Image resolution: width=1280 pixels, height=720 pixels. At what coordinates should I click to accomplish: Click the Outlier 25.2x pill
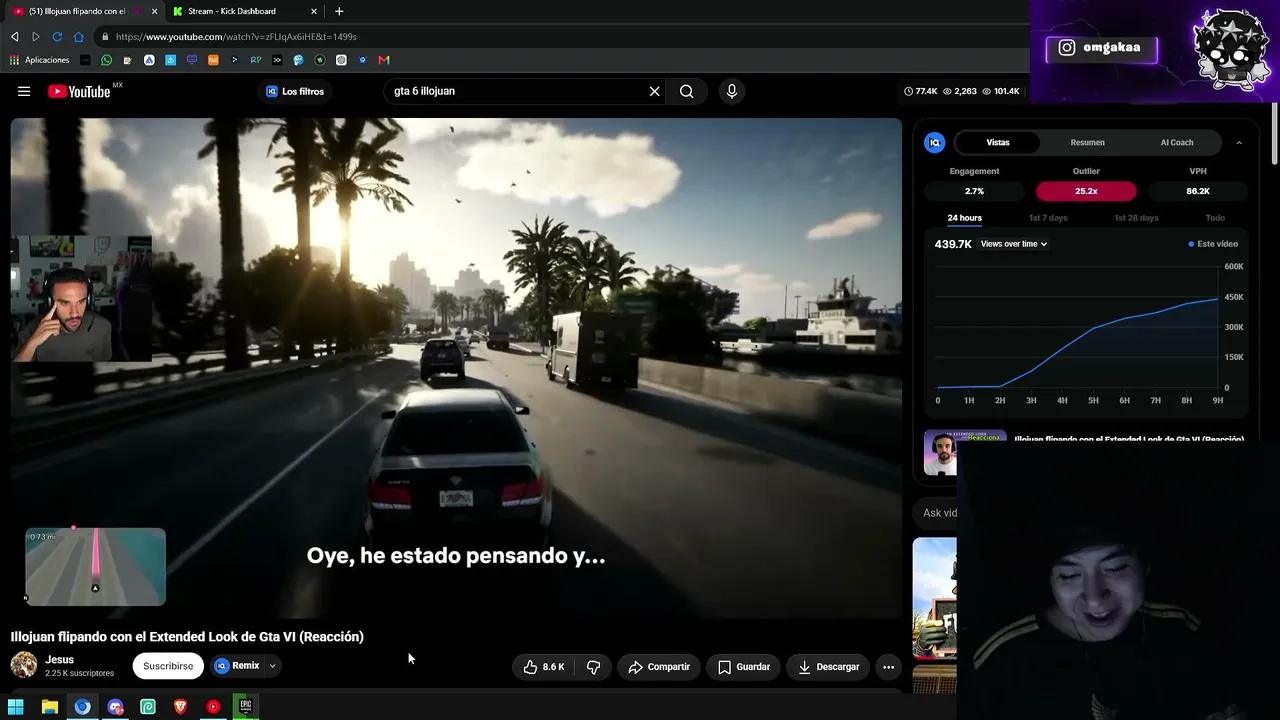tap(1086, 191)
